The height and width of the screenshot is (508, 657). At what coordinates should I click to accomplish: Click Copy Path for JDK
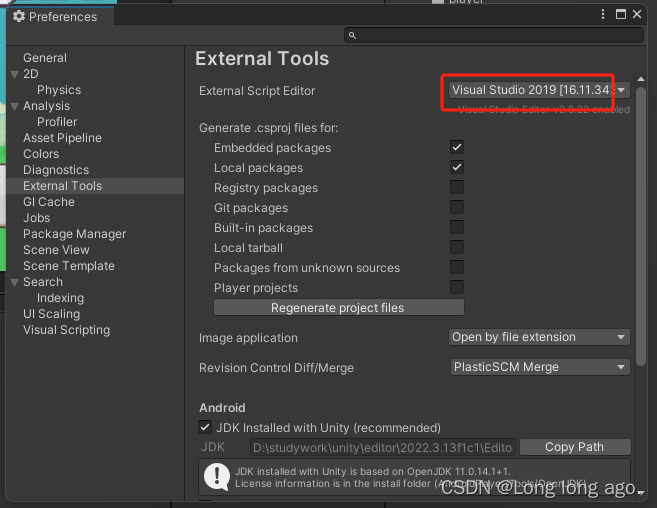(x=575, y=447)
